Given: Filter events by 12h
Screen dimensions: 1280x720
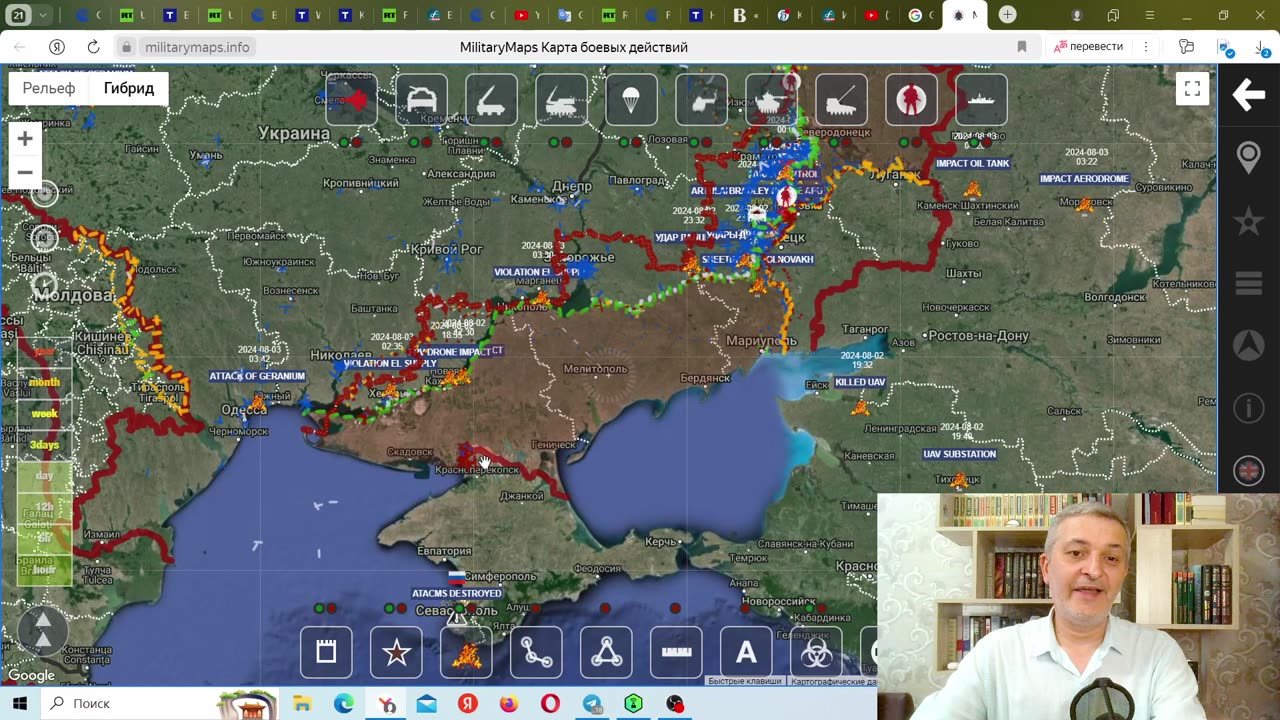Looking at the screenshot, I should pos(44,507).
